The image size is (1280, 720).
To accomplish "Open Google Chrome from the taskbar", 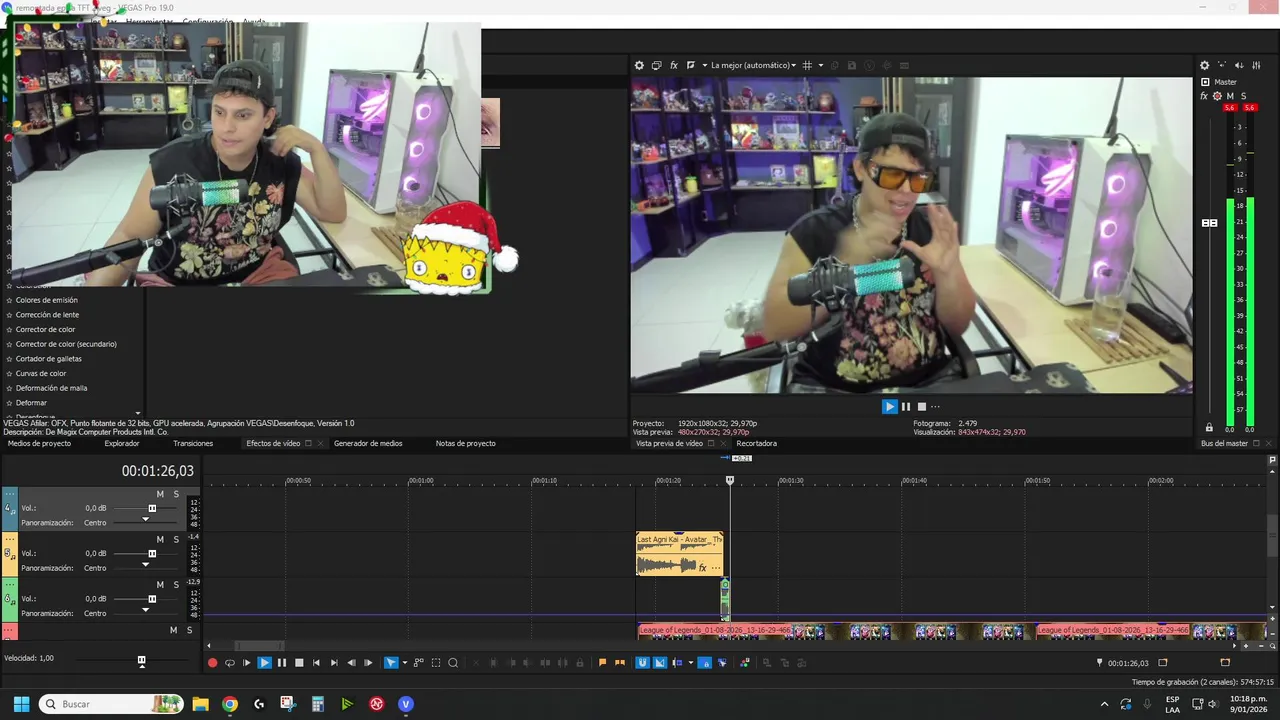I will tap(230, 704).
